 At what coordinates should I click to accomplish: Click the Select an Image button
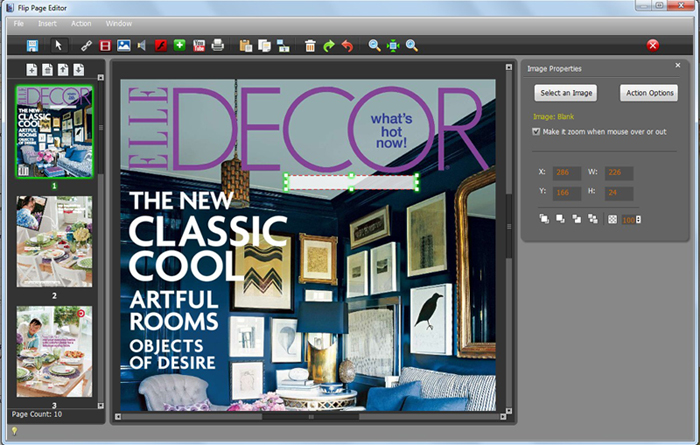click(x=566, y=93)
